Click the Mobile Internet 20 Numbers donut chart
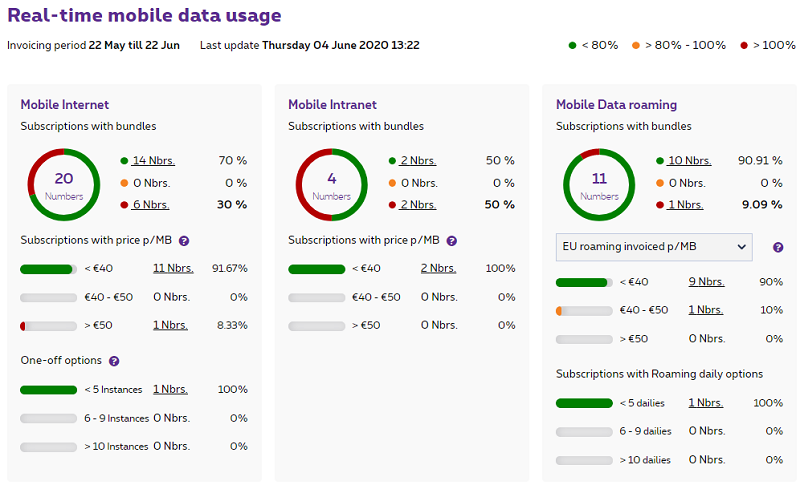 pos(64,184)
